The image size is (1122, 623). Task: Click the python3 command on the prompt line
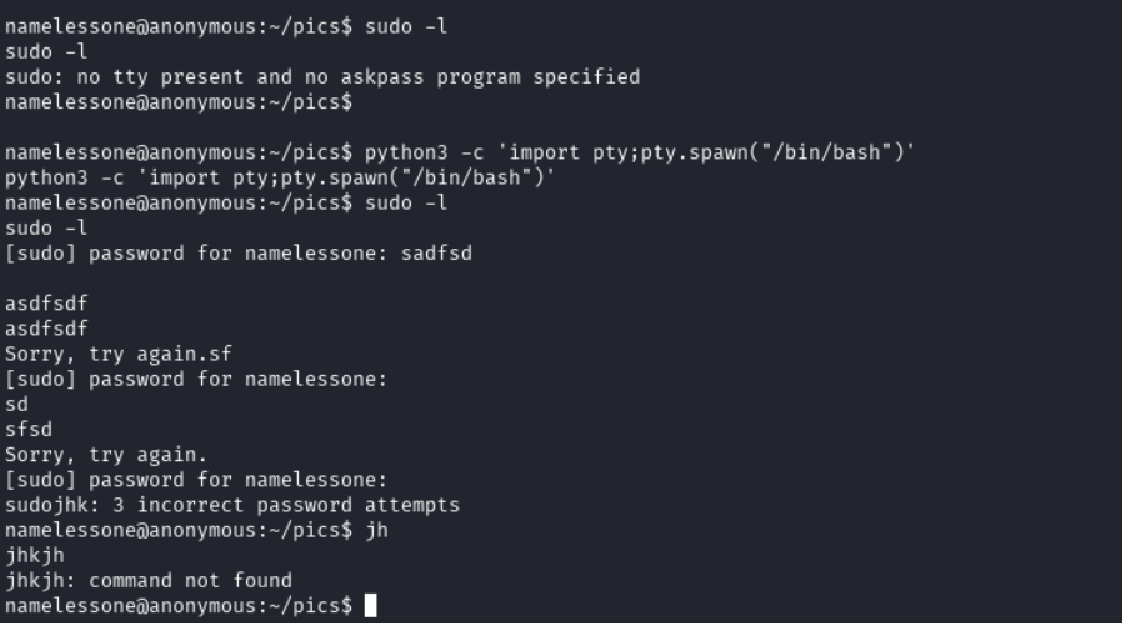click(640, 153)
